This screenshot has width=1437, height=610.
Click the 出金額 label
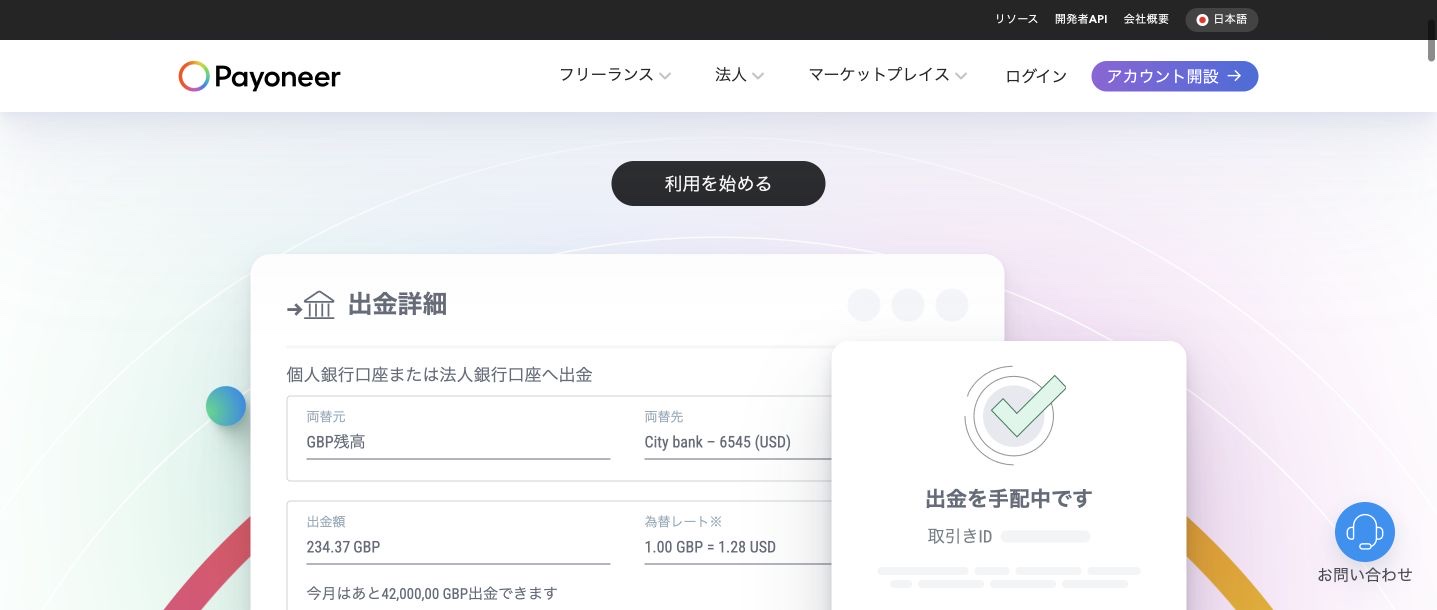pos(326,521)
